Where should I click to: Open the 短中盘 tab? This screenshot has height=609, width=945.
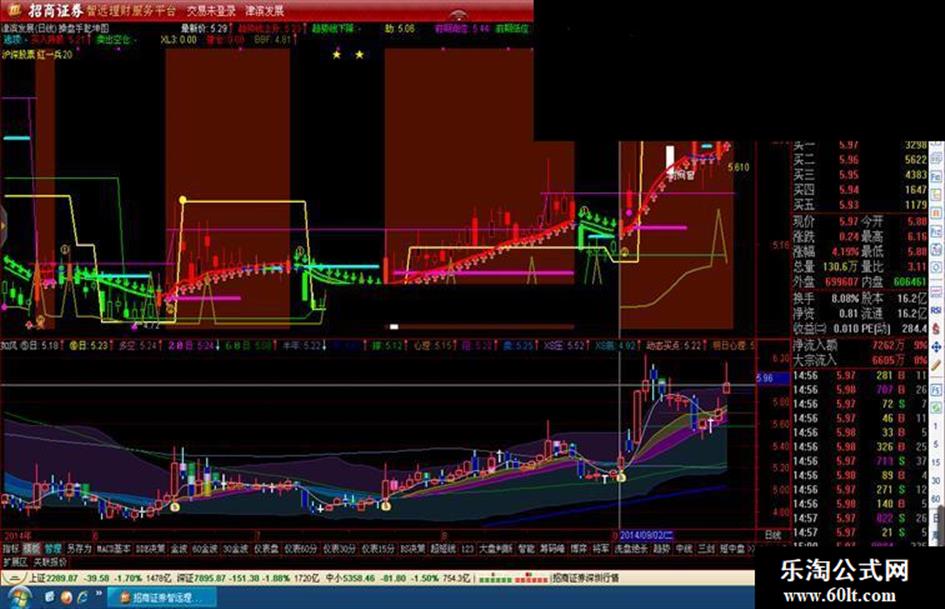pos(732,549)
